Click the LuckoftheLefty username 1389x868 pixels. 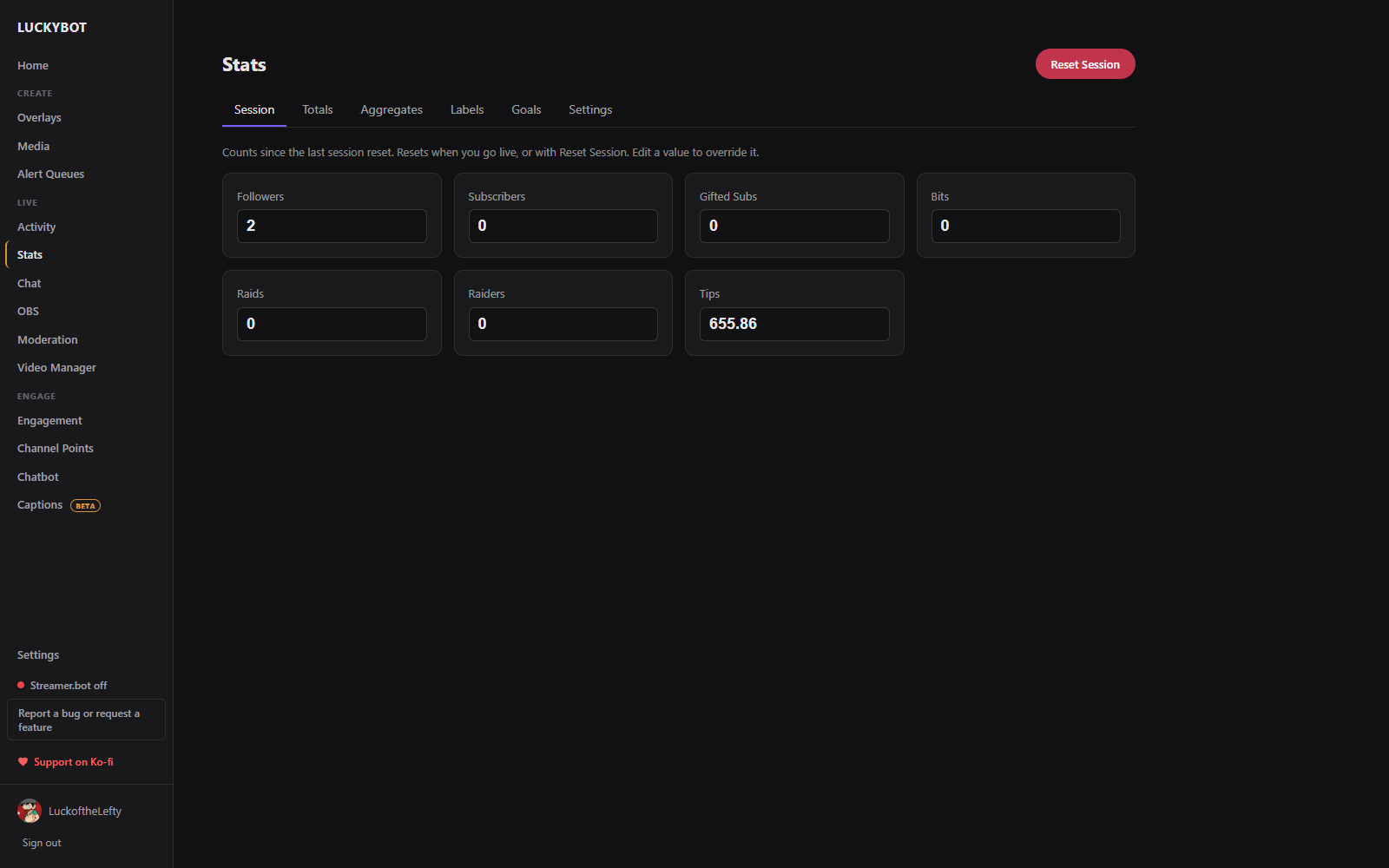(85, 811)
